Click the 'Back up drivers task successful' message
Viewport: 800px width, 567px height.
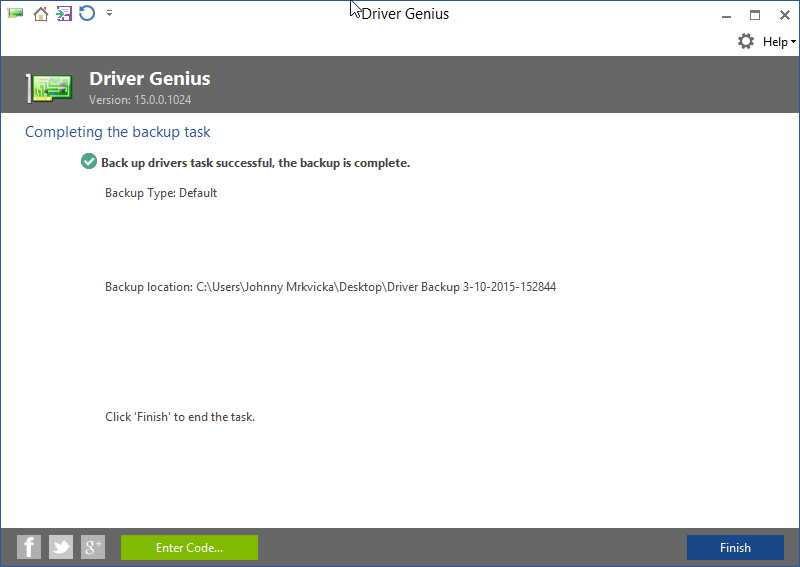point(256,163)
